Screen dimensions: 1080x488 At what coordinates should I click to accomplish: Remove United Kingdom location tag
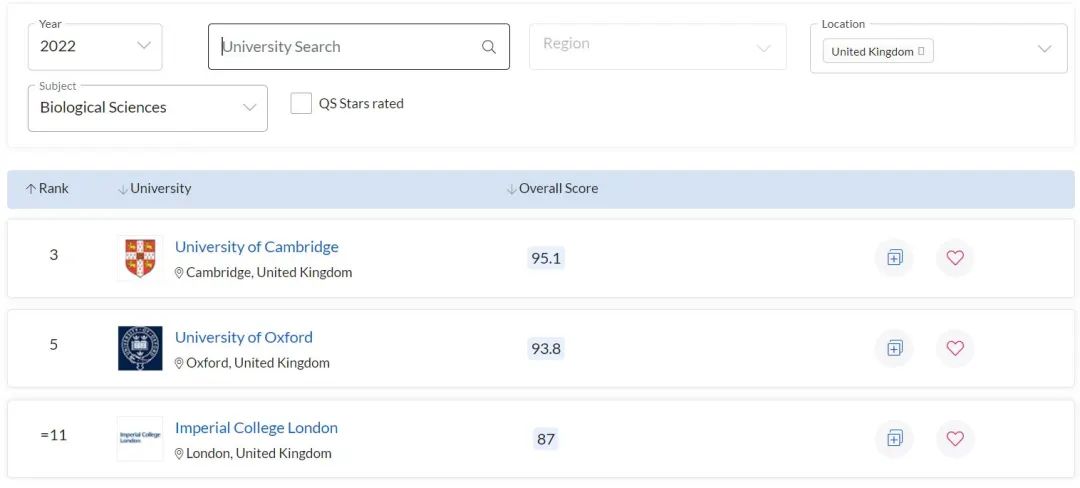pyautogui.click(x=921, y=52)
